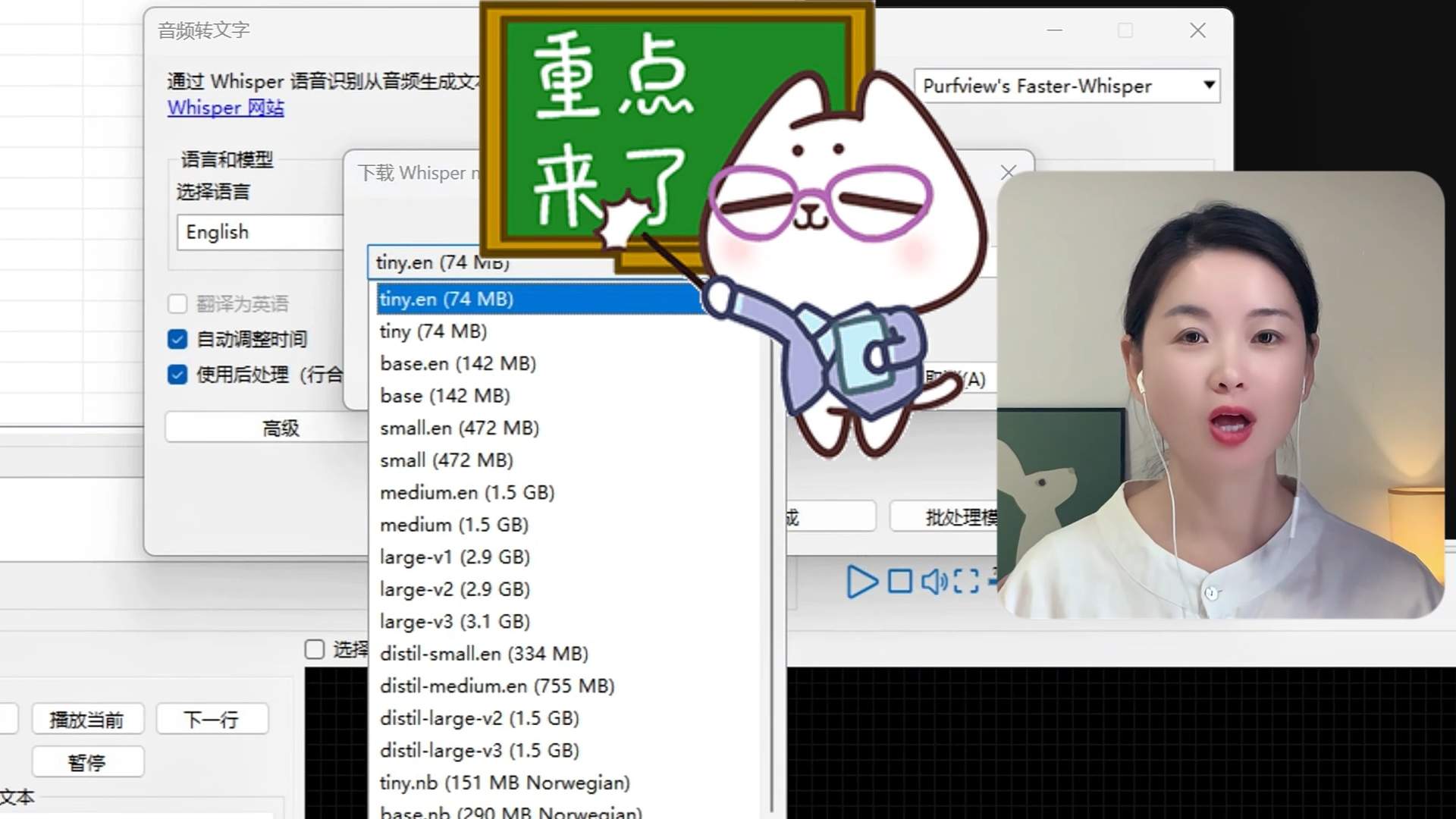This screenshot has width=1456, height=819.
Task: Choose medium (1.5 GB) model option
Action: click(x=454, y=525)
